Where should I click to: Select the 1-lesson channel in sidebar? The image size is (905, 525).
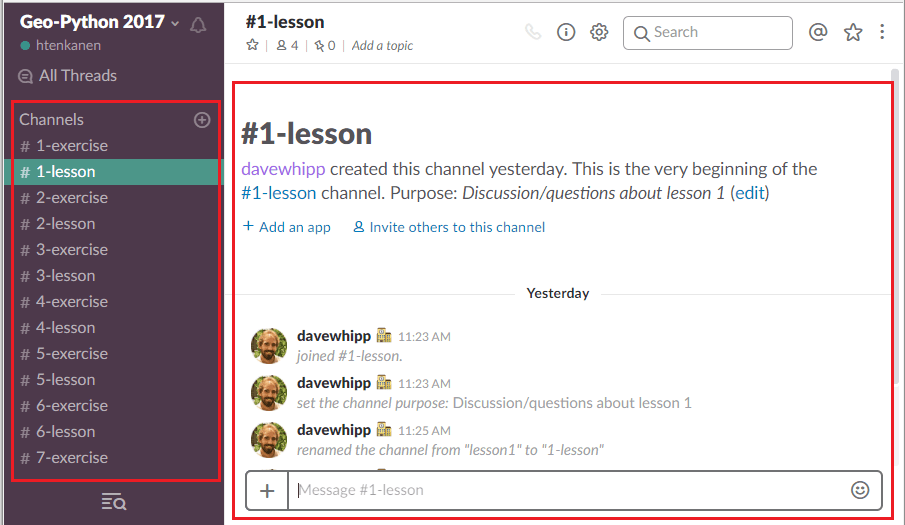[x=114, y=172]
